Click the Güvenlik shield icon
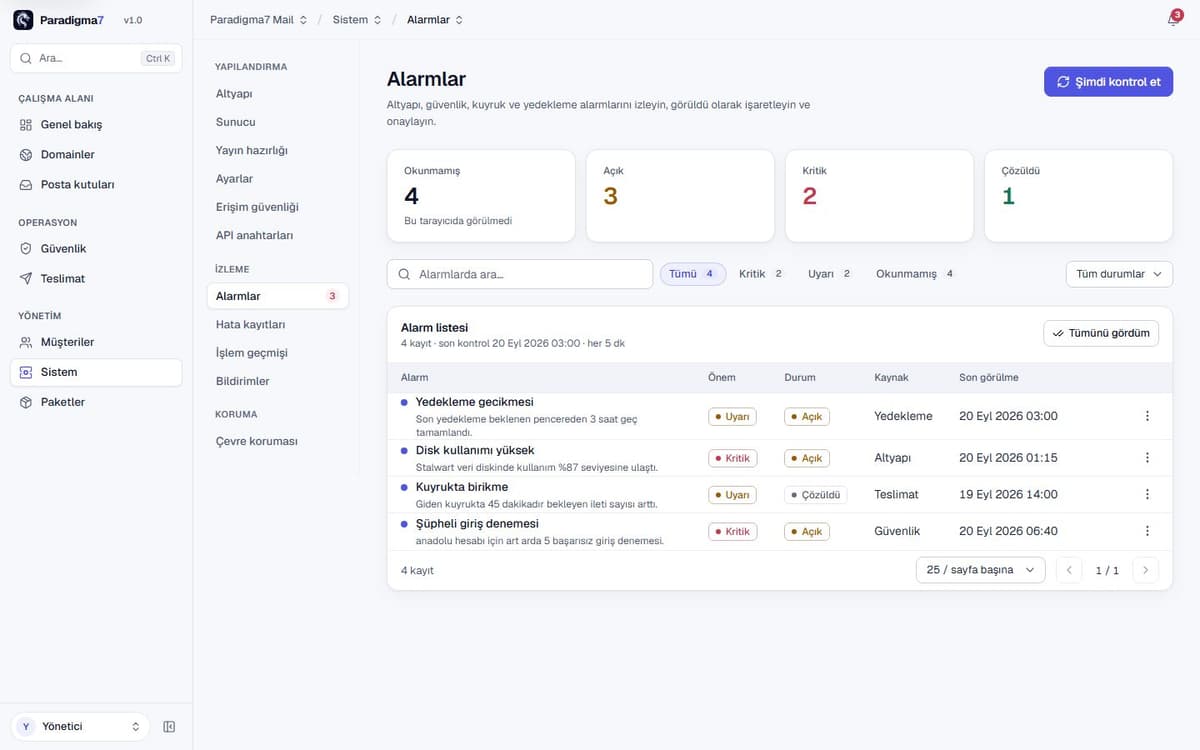The width and height of the screenshot is (1200, 750). tap(26, 249)
